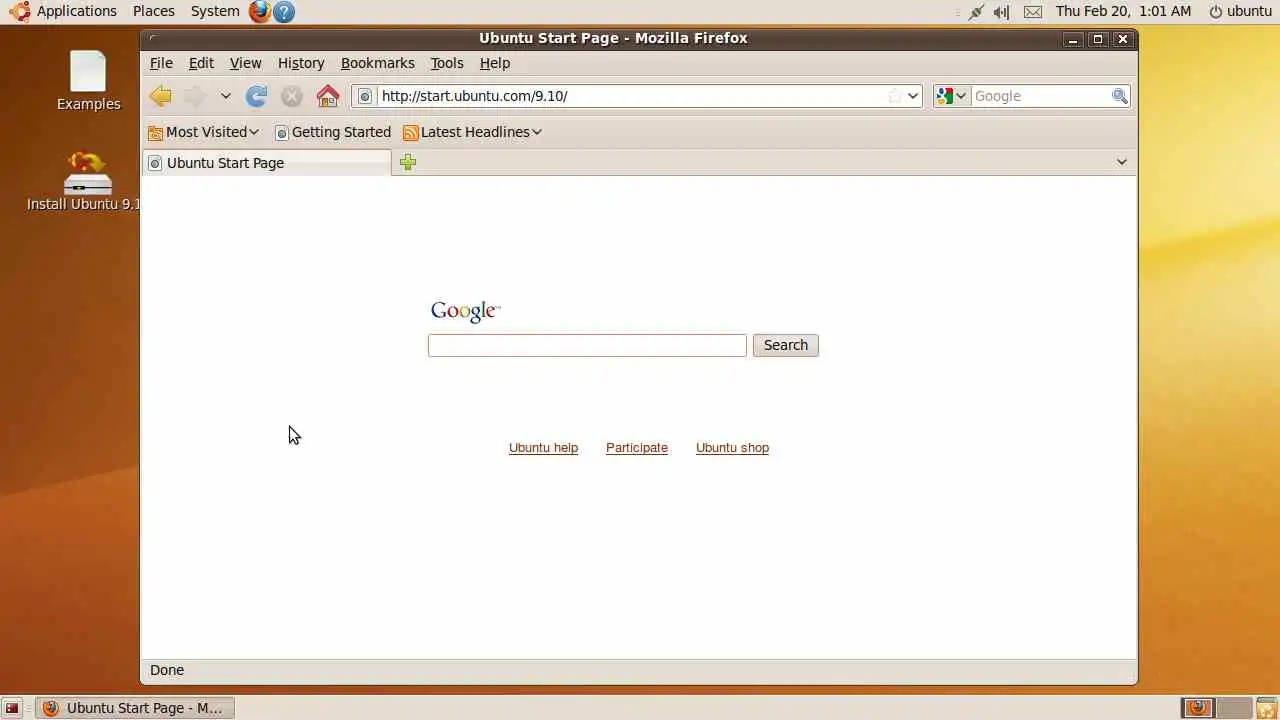
Task: Open the address bar history dropdown
Action: 913,96
